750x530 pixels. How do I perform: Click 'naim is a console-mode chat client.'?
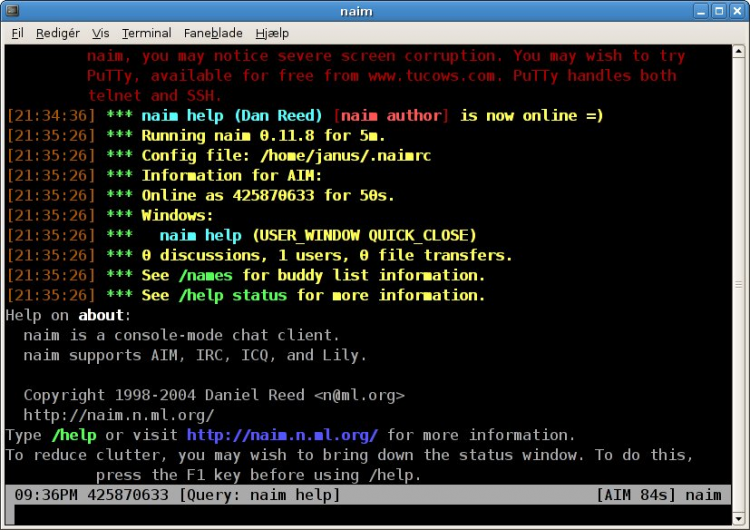click(x=181, y=335)
